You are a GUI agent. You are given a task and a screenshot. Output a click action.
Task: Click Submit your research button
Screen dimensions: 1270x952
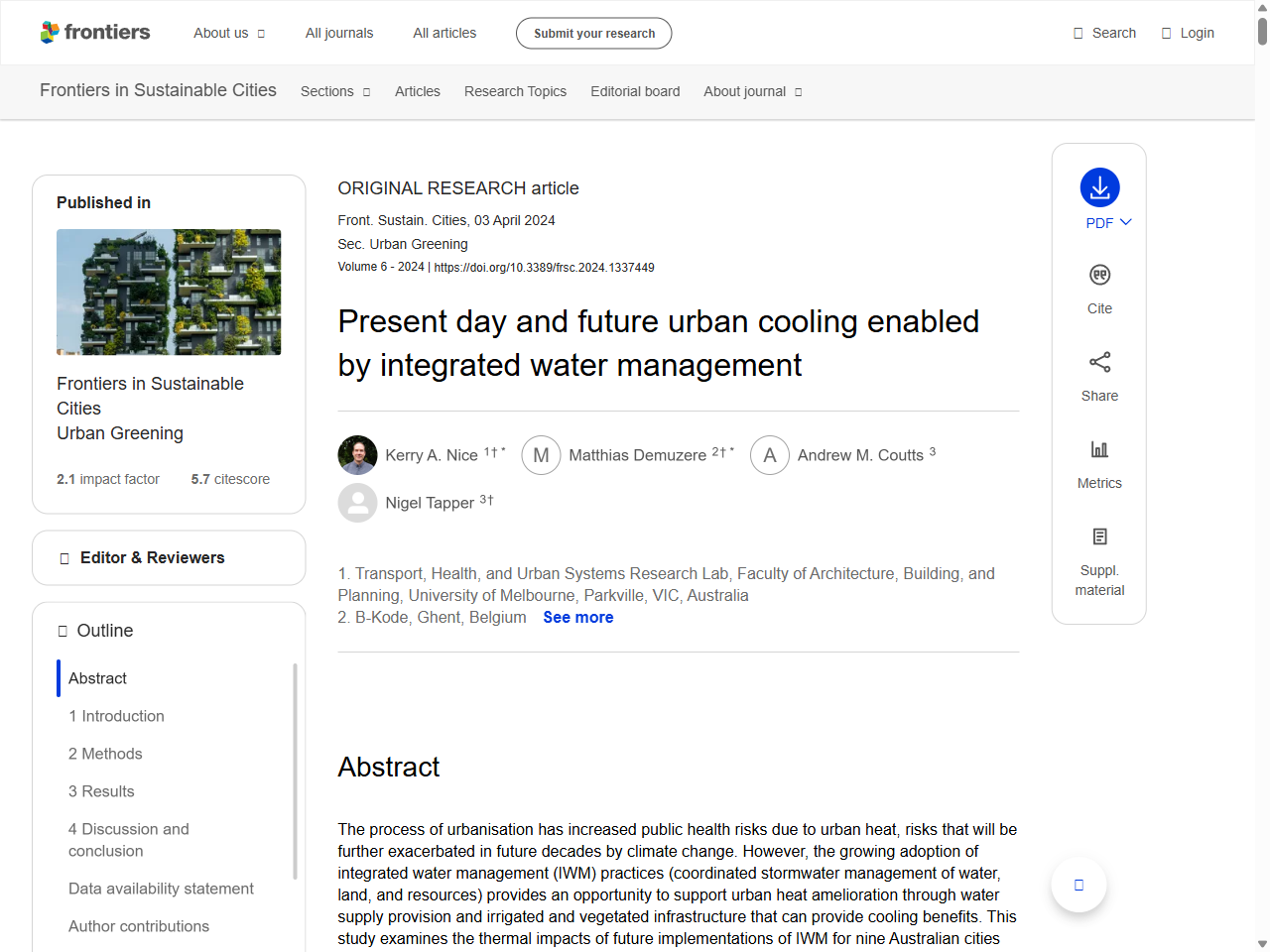click(x=593, y=33)
